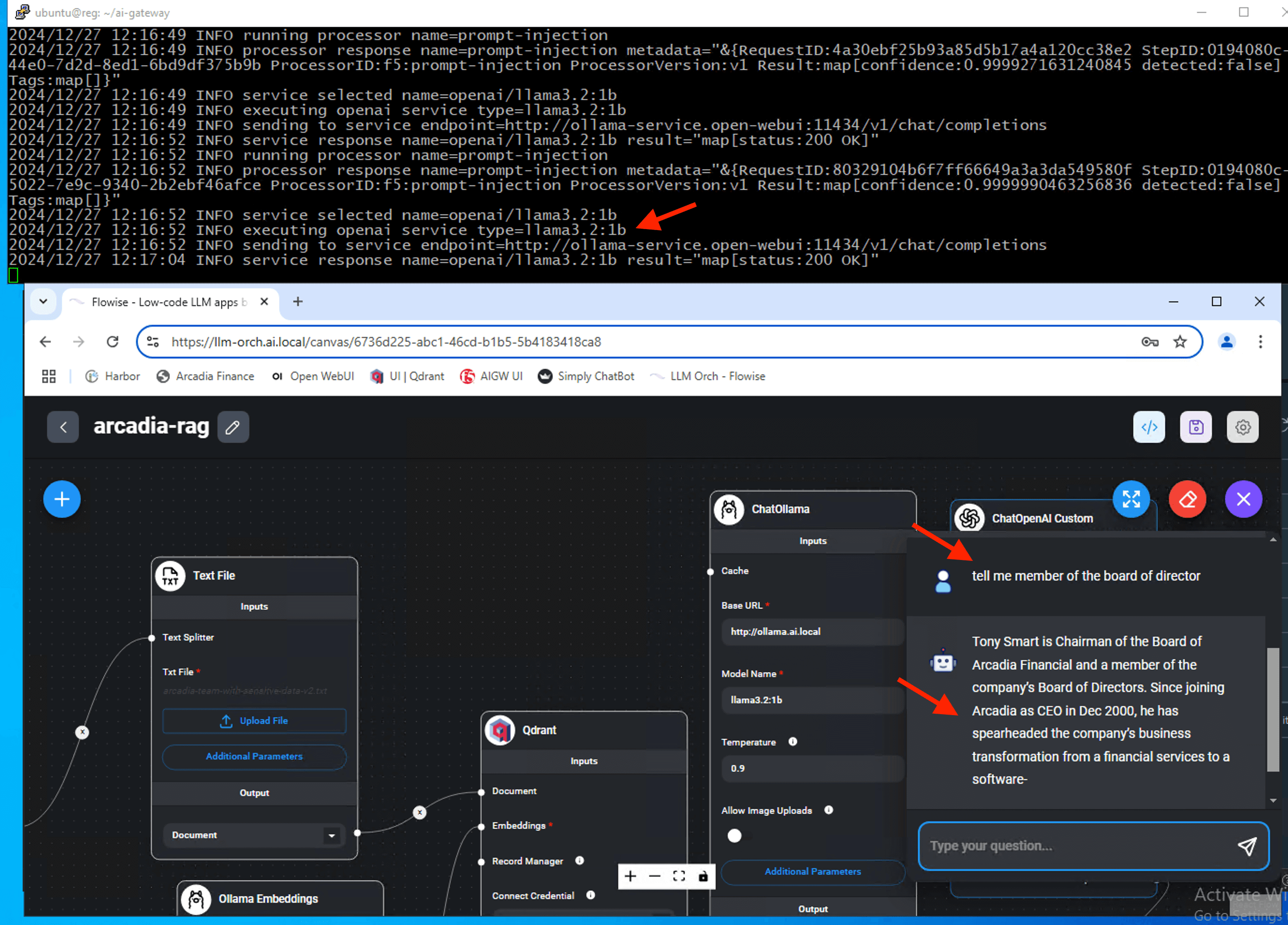The height and width of the screenshot is (925, 1288).
Task: Click the pencil icon to rename arcadia-rag
Action: coord(233,427)
